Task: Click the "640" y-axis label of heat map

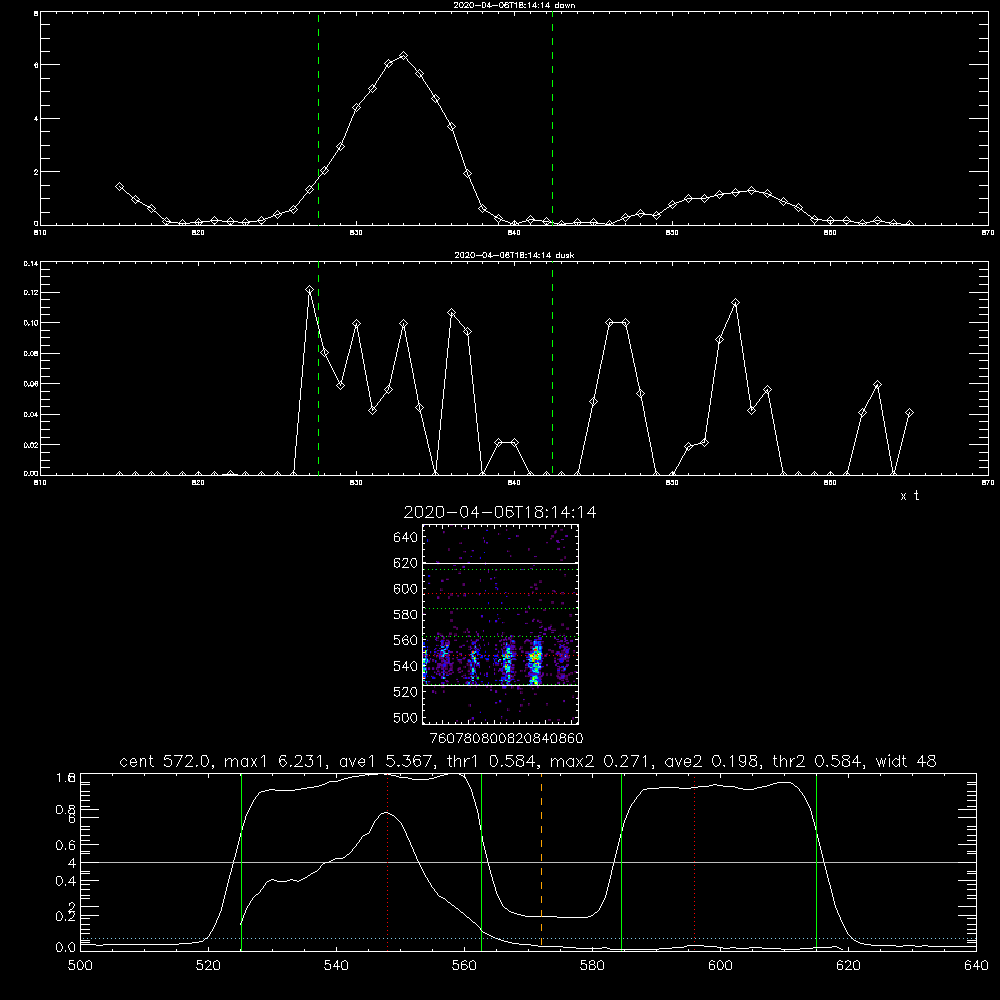Action: (406, 537)
